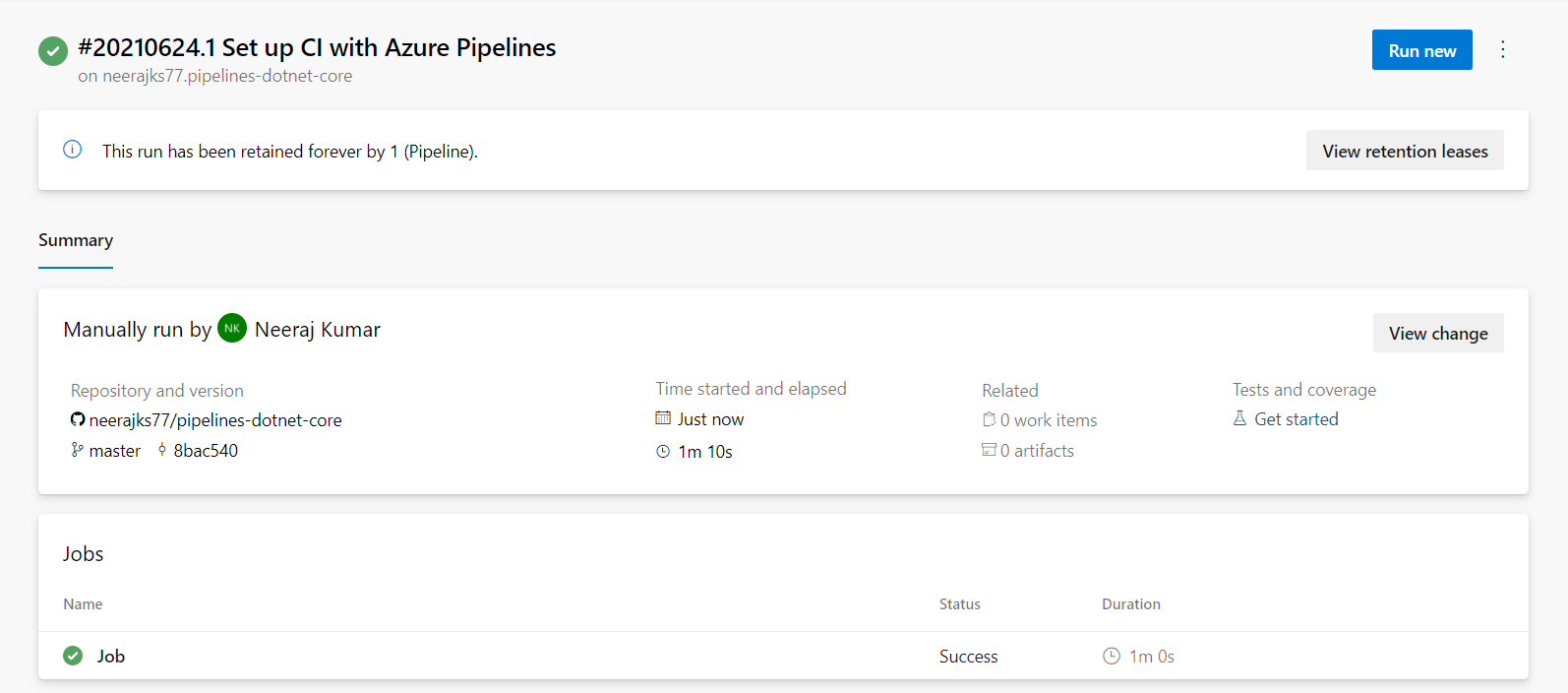The image size is (1568, 693).
Task: Click the clock icon beside 1m 10s
Action: click(x=663, y=452)
